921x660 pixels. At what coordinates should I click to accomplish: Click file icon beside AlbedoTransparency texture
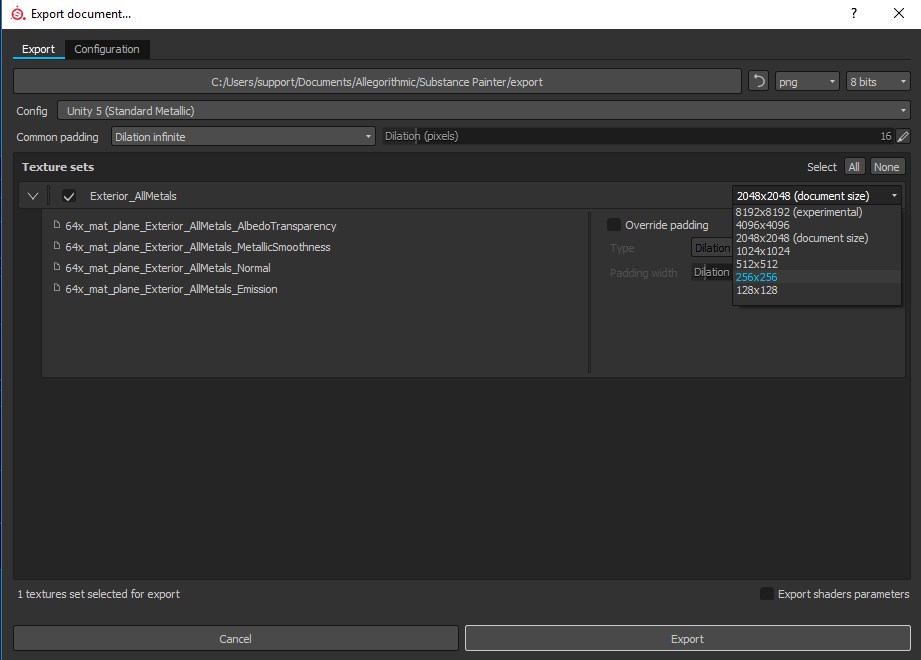57,225
